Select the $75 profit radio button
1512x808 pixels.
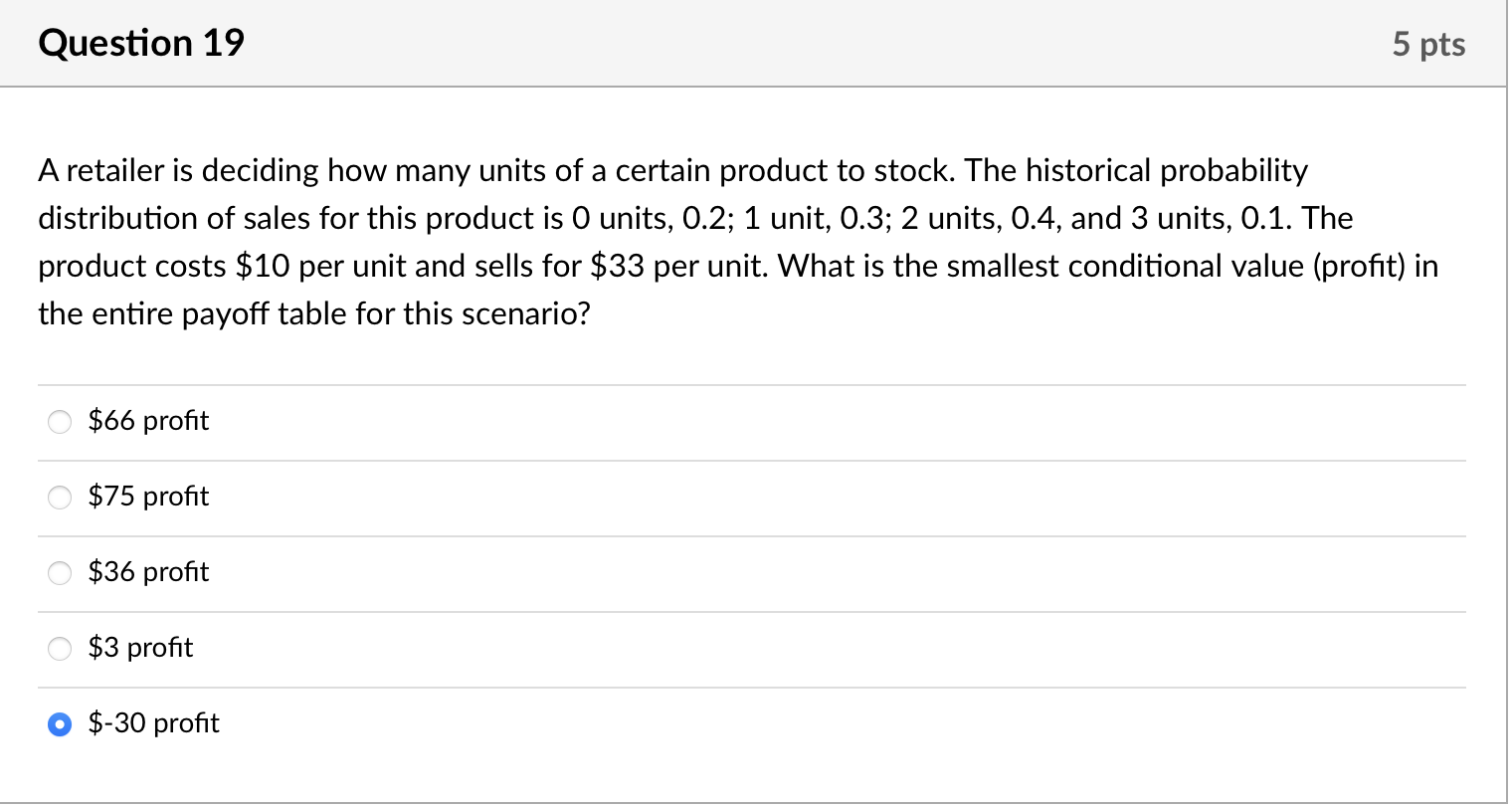[x=59, y=498]
